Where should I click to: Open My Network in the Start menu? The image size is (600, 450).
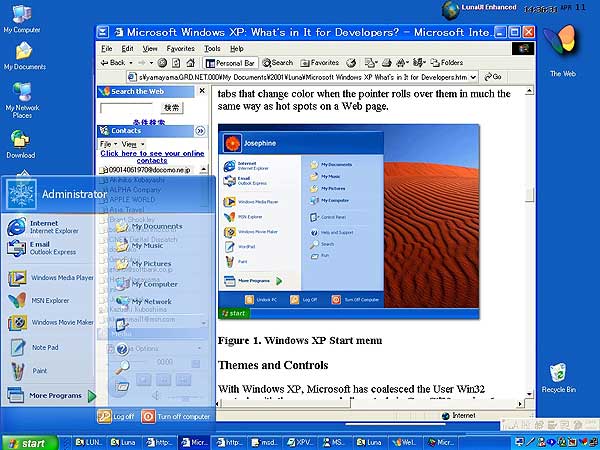tap(143, 302)
